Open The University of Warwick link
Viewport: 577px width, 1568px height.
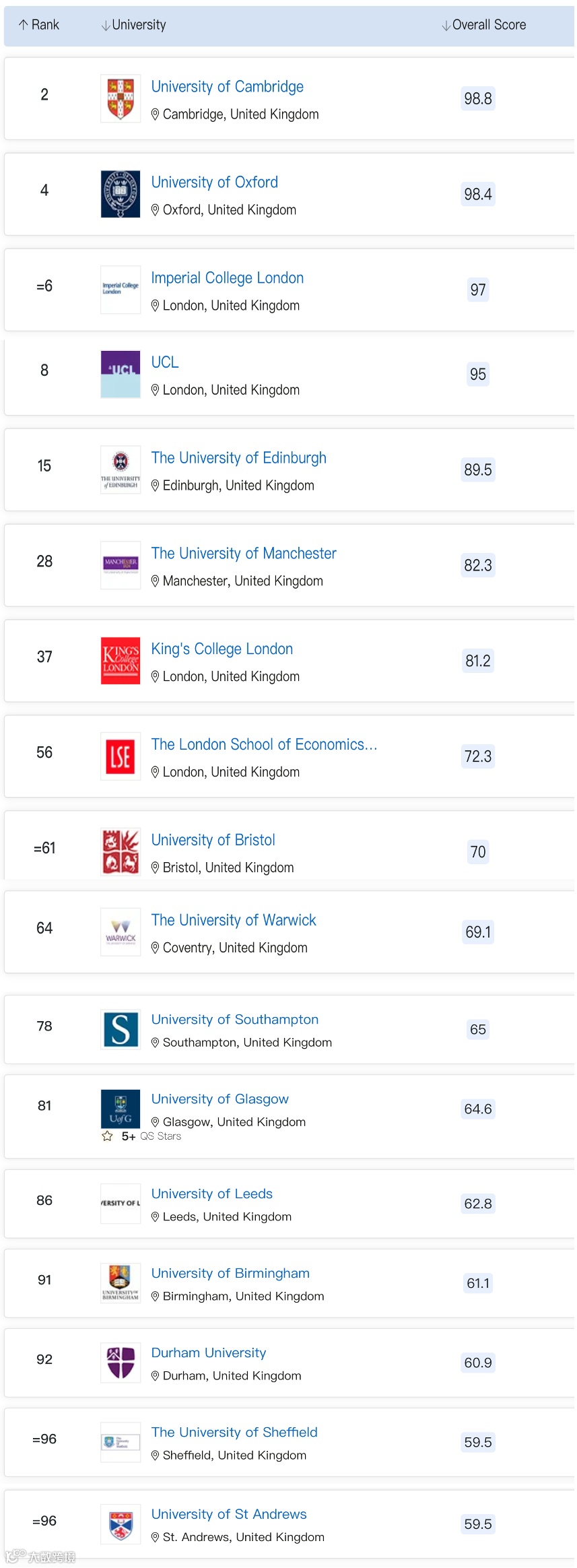point(233,920)
